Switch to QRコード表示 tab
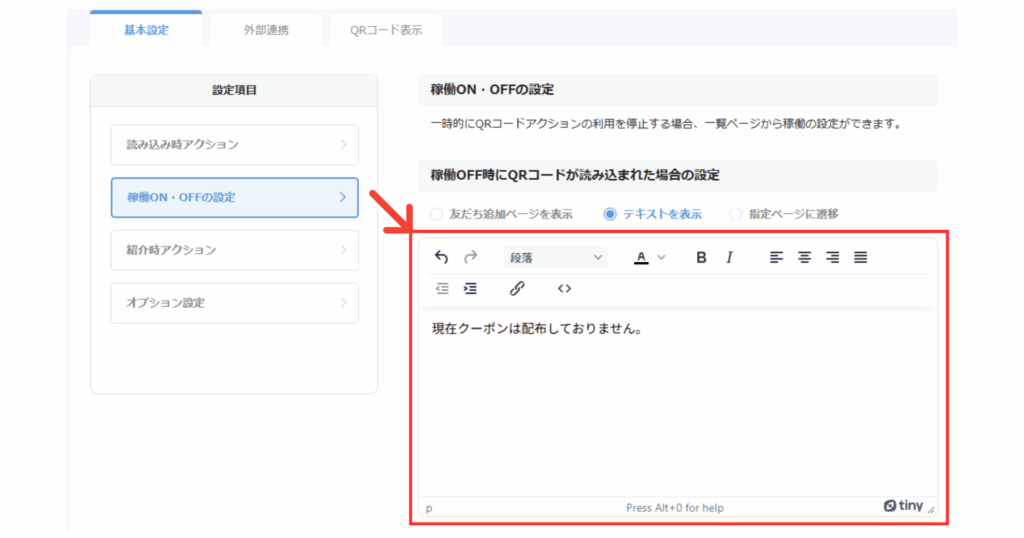The width and height of the screenshot is (1024, 538). coord(385,30)
